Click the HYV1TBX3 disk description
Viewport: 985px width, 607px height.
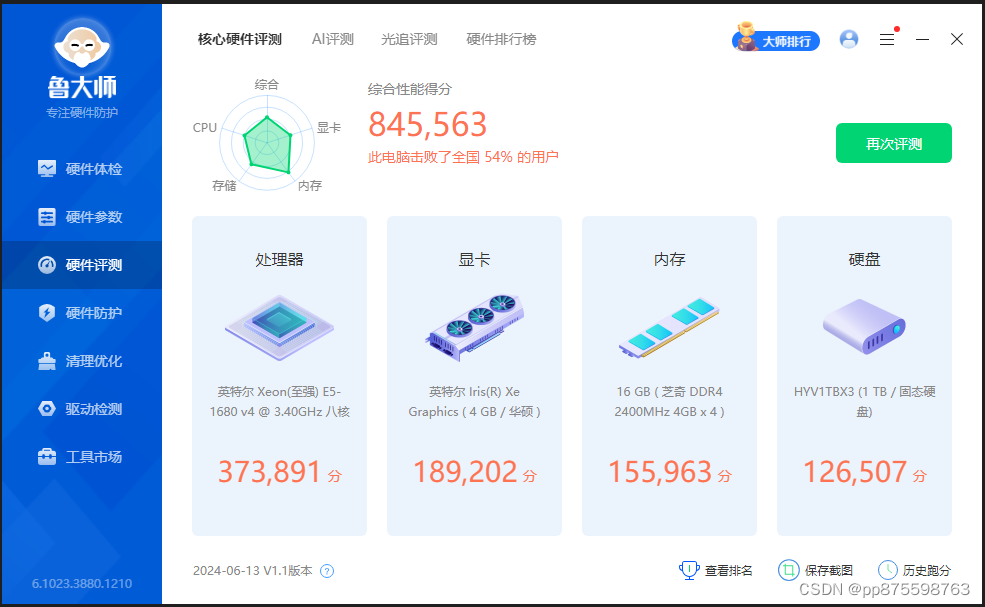pyautogui.click(x=864, y=402)
